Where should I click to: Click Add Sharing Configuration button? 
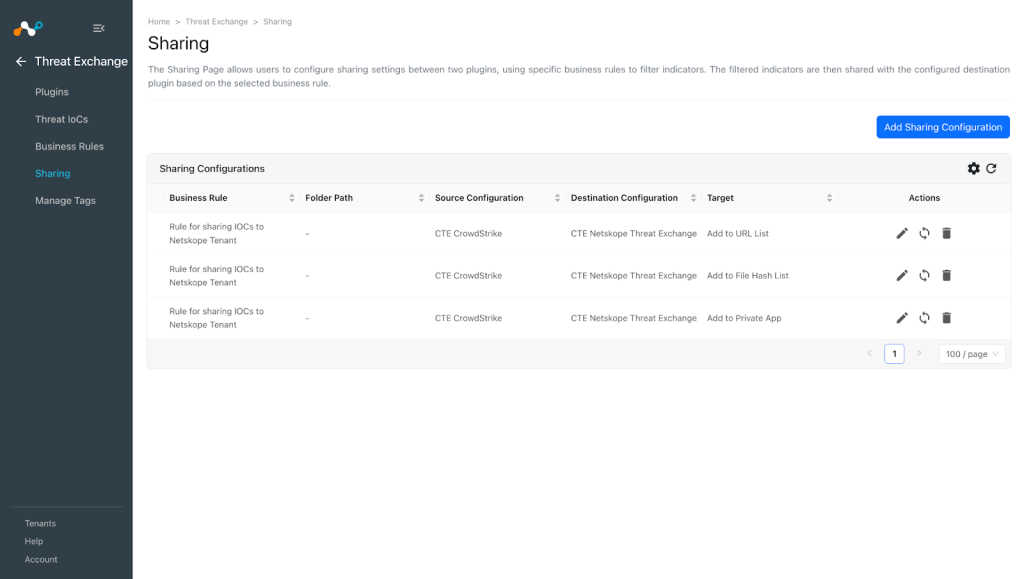point(942,127)
